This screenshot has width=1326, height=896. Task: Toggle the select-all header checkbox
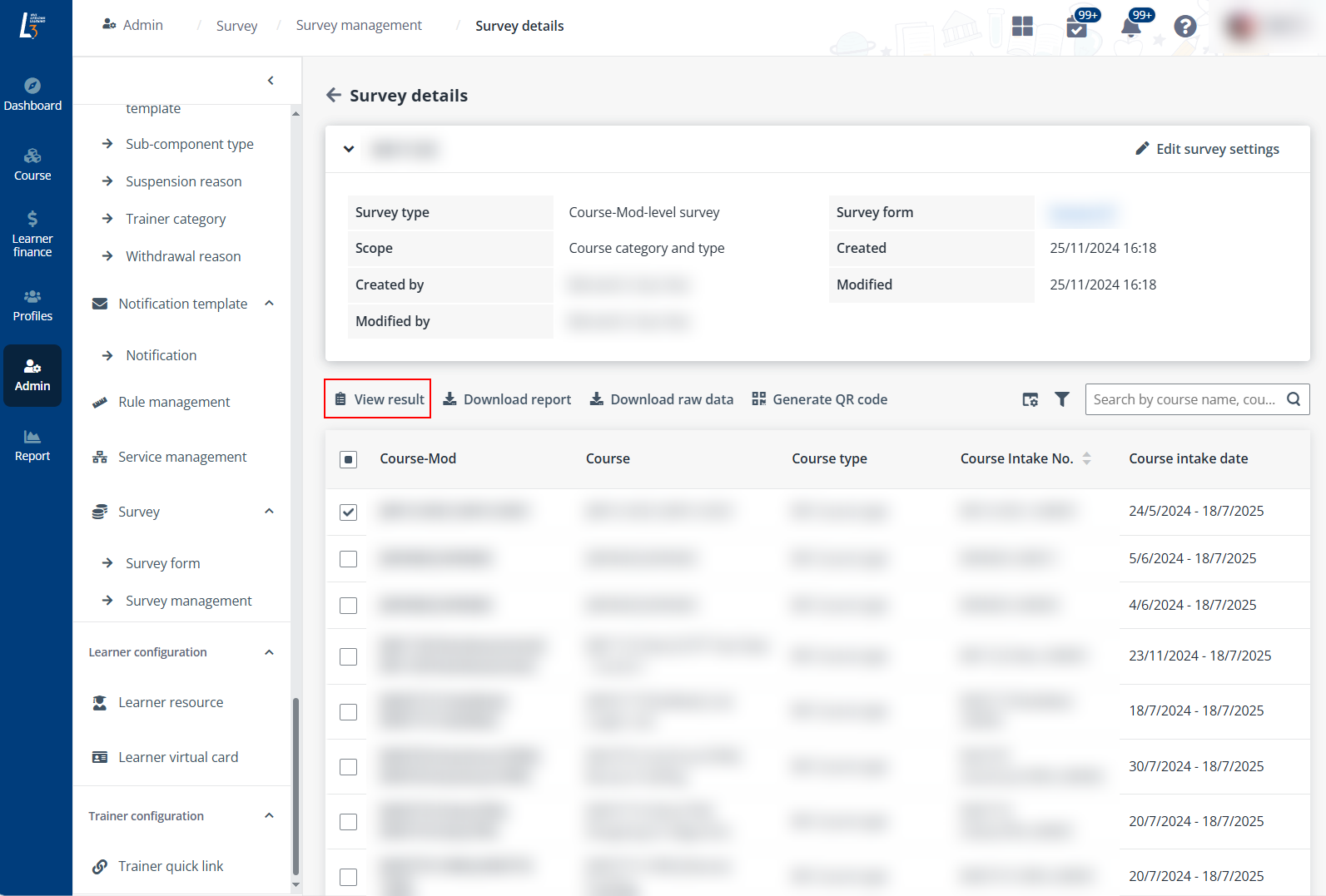(349, 459)
